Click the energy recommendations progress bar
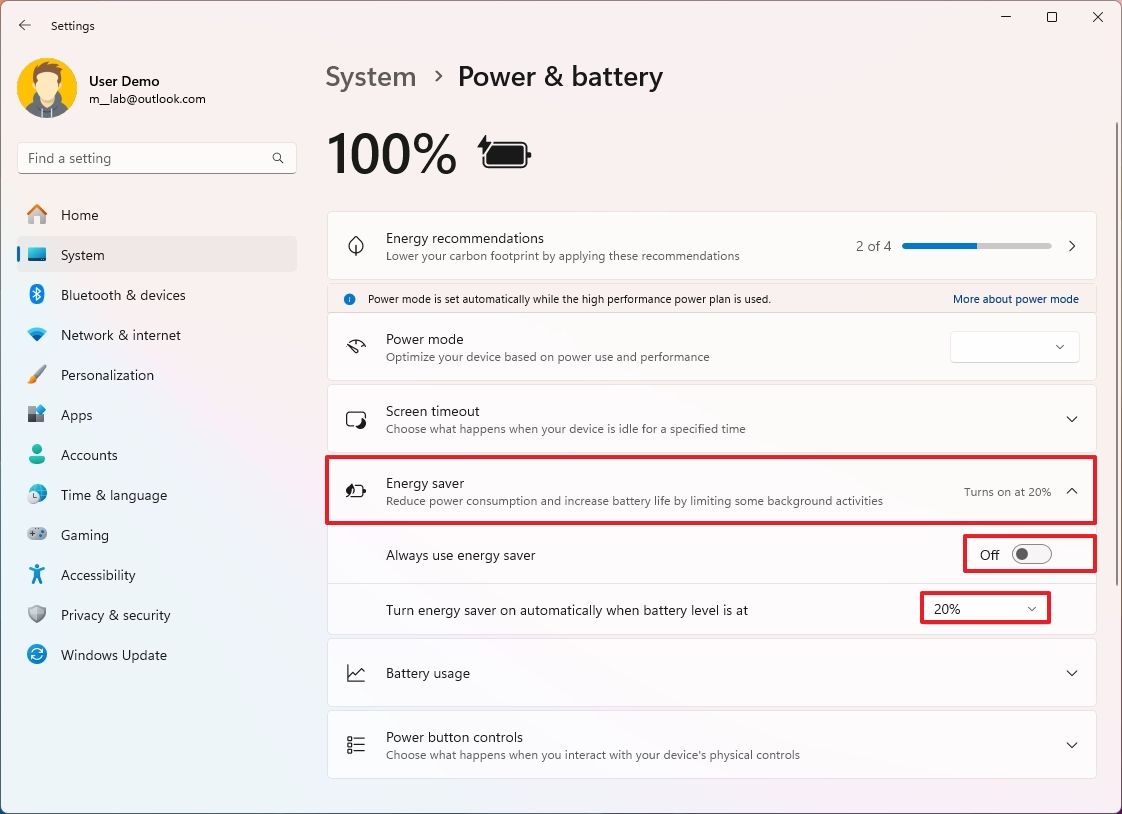The width and height of the screenshot is (1122, 814). [975, 246]
